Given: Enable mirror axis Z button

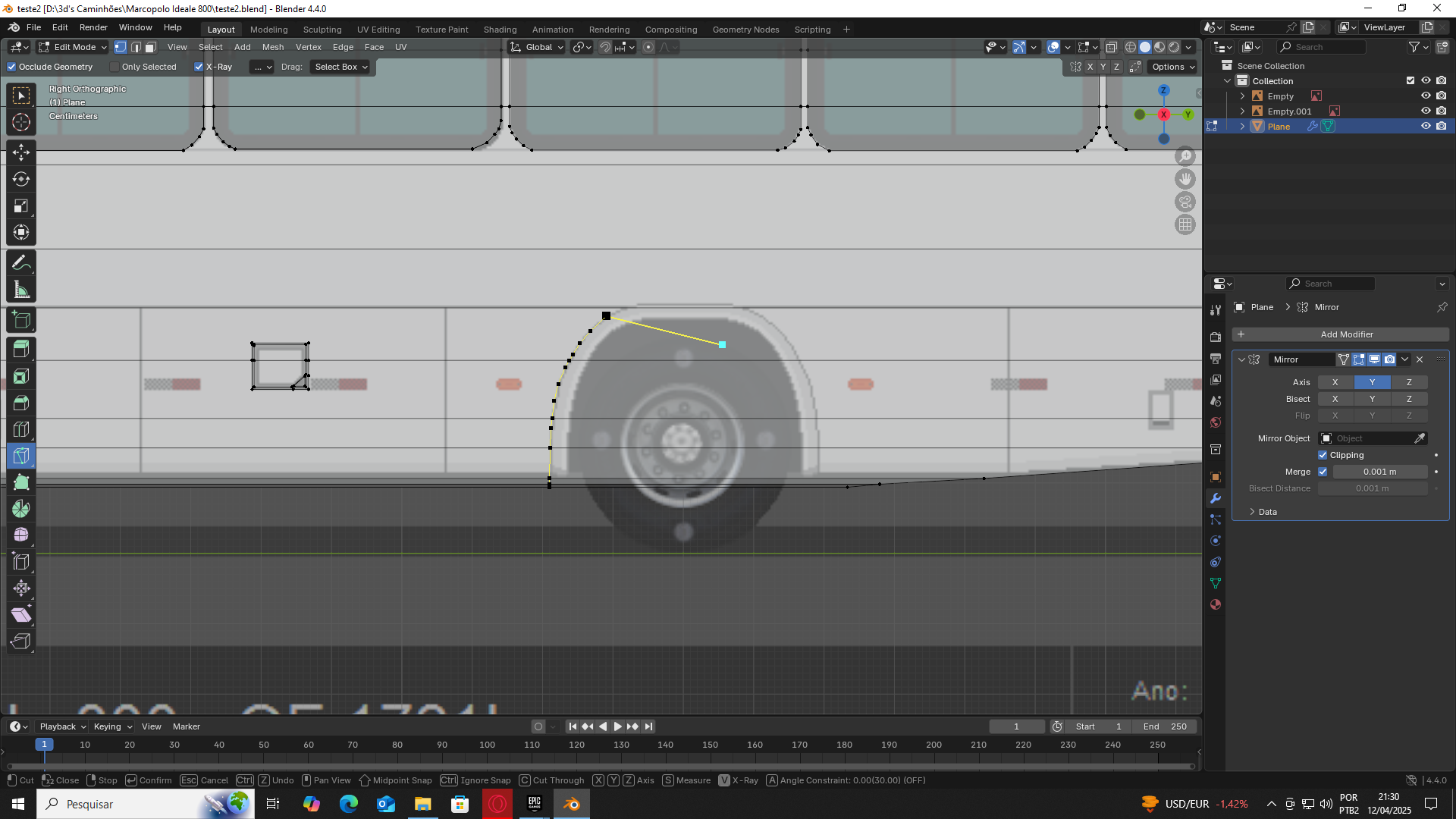Looking at the screenshot, I should [1409, 382].
